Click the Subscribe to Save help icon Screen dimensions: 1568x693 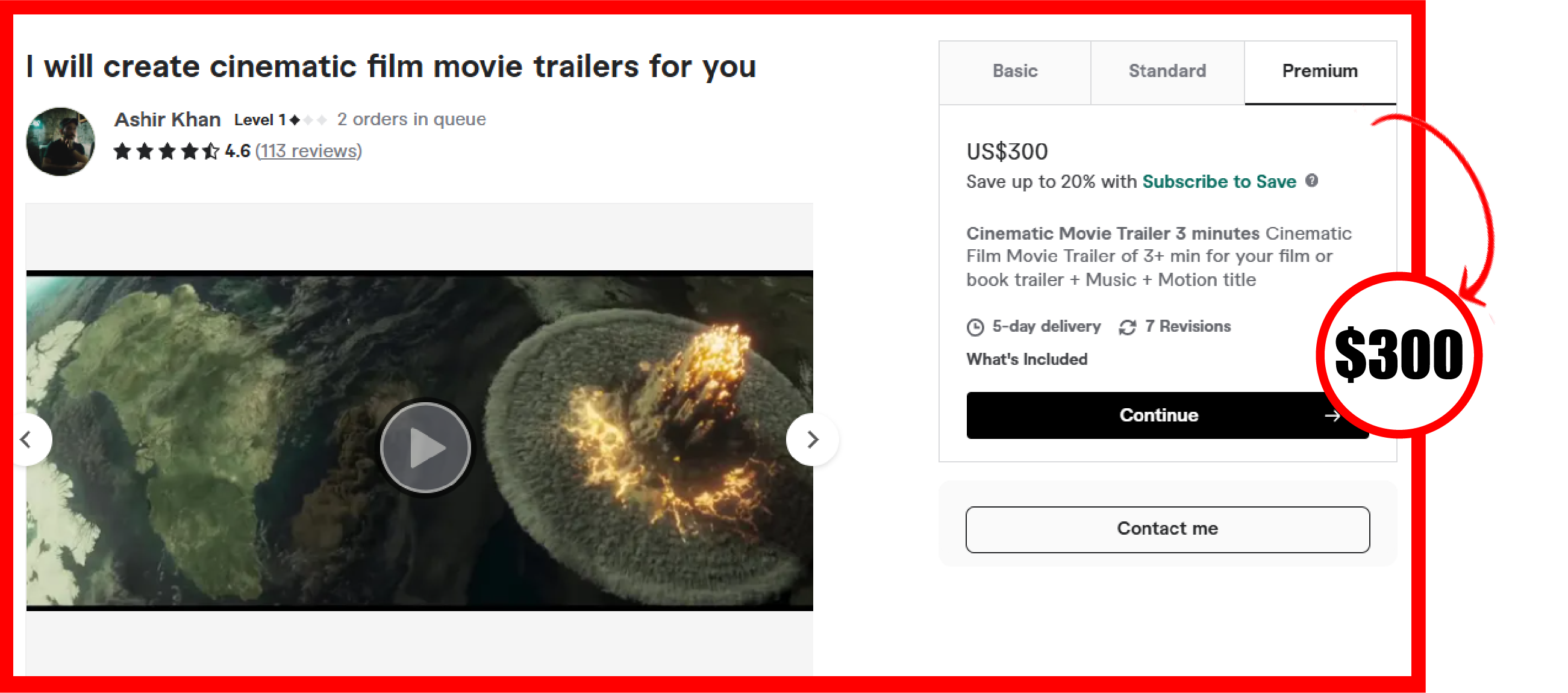pos(1312,181)
